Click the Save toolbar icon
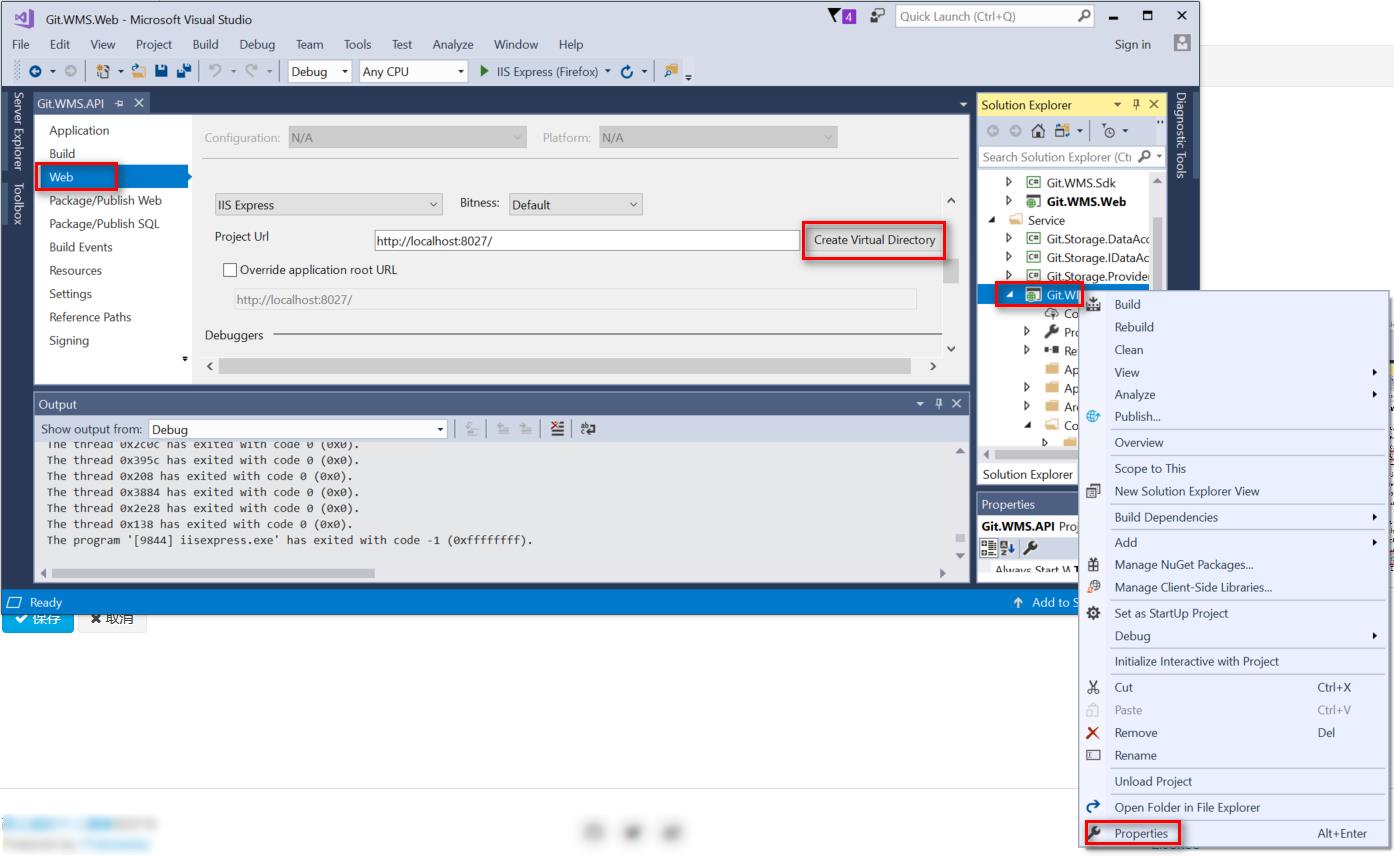1394x856 pixels. tap(161, 71)
